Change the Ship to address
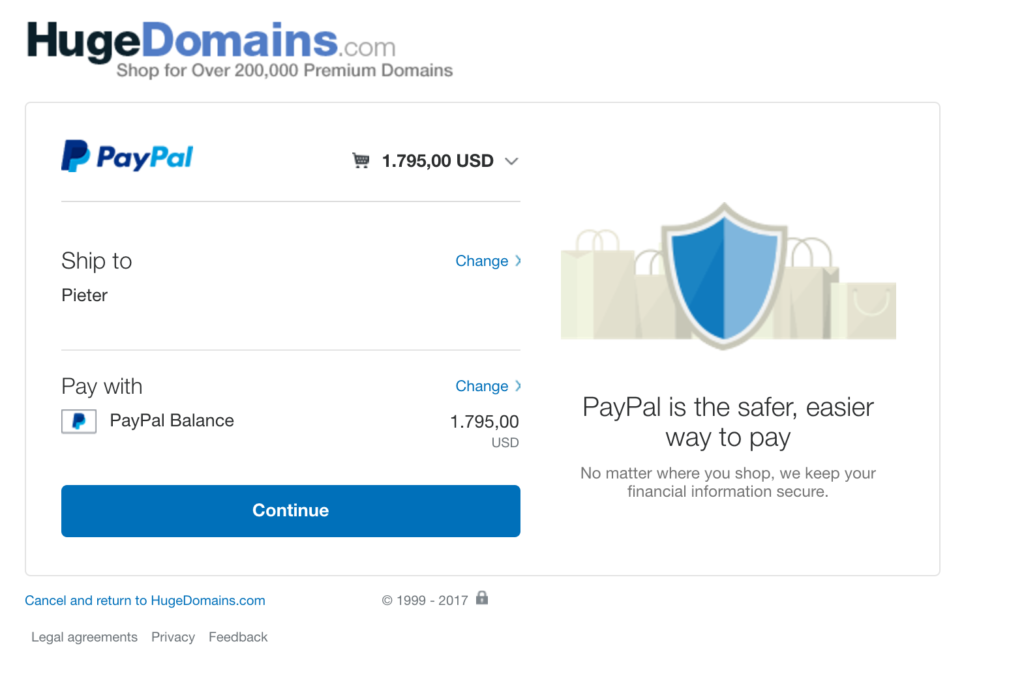 tap(481, 261)
